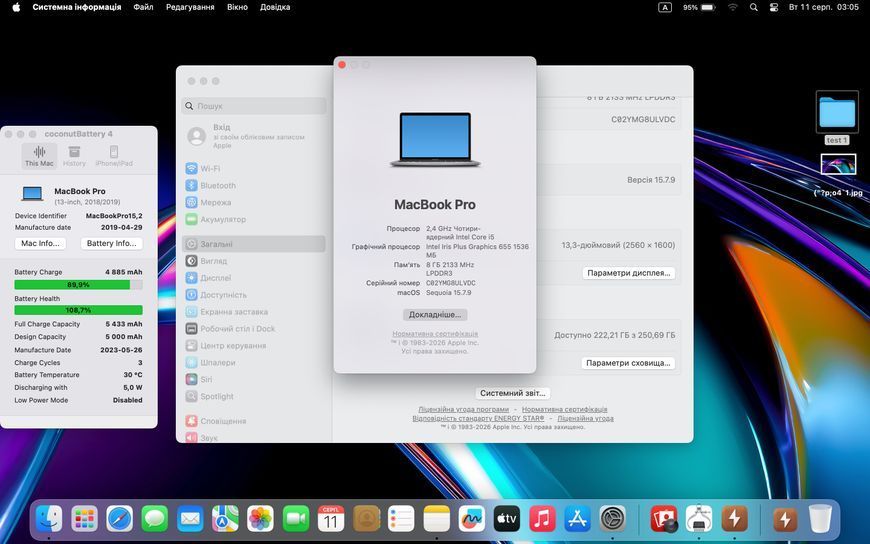Switch to History tab in coconutBattery
Screen dimensions: 870x544
coord(74,155)
